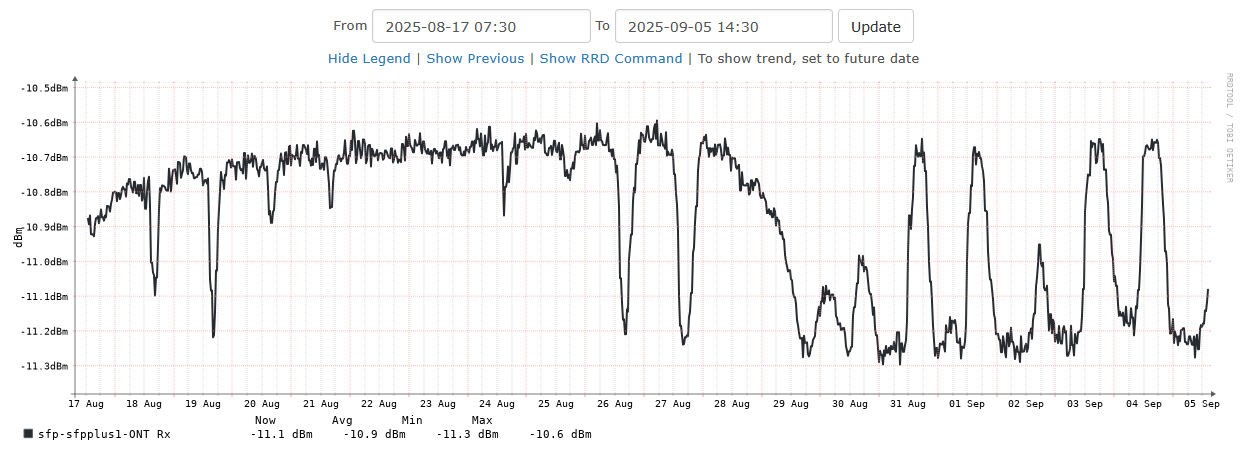Click the 'To show trend, set to future date' text

808,59
